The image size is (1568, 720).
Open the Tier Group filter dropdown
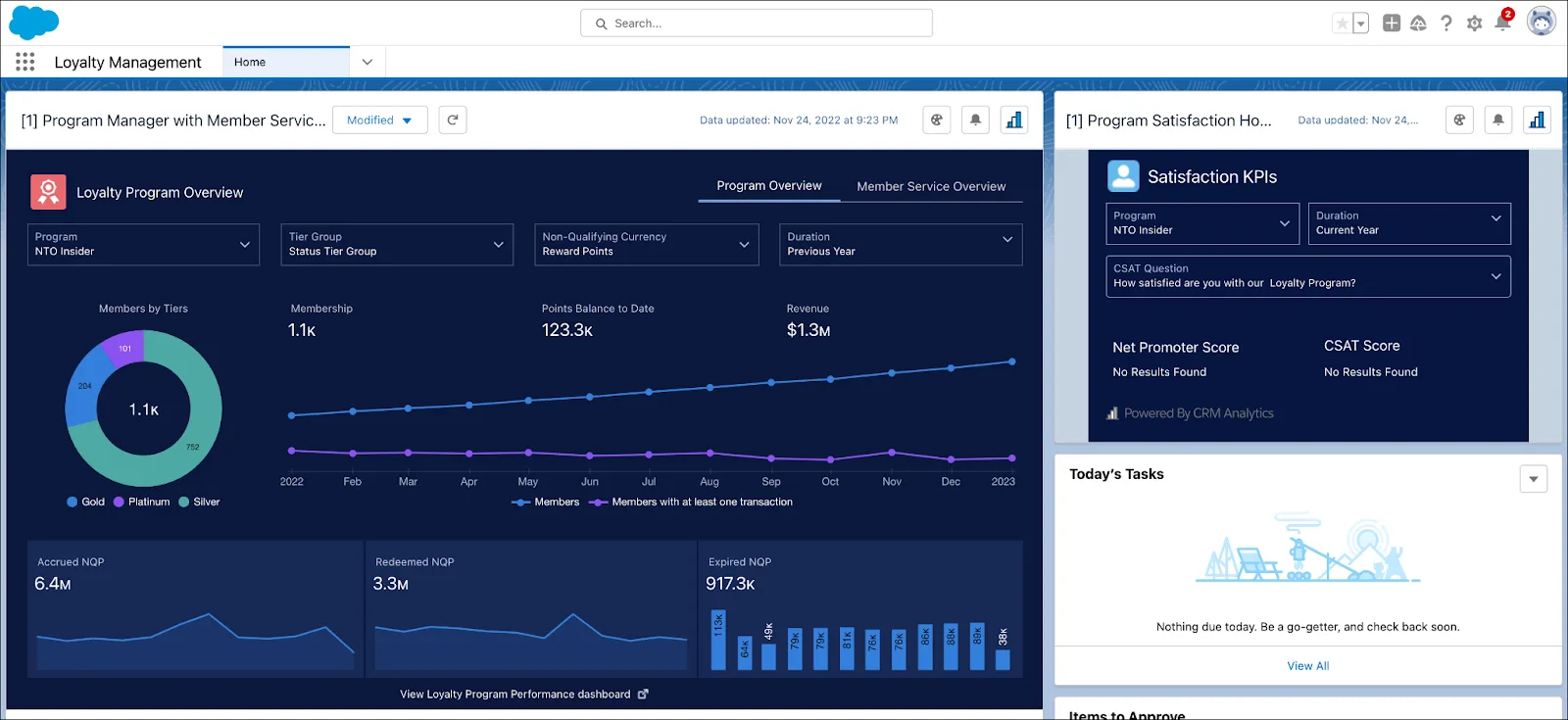[397, 244]
